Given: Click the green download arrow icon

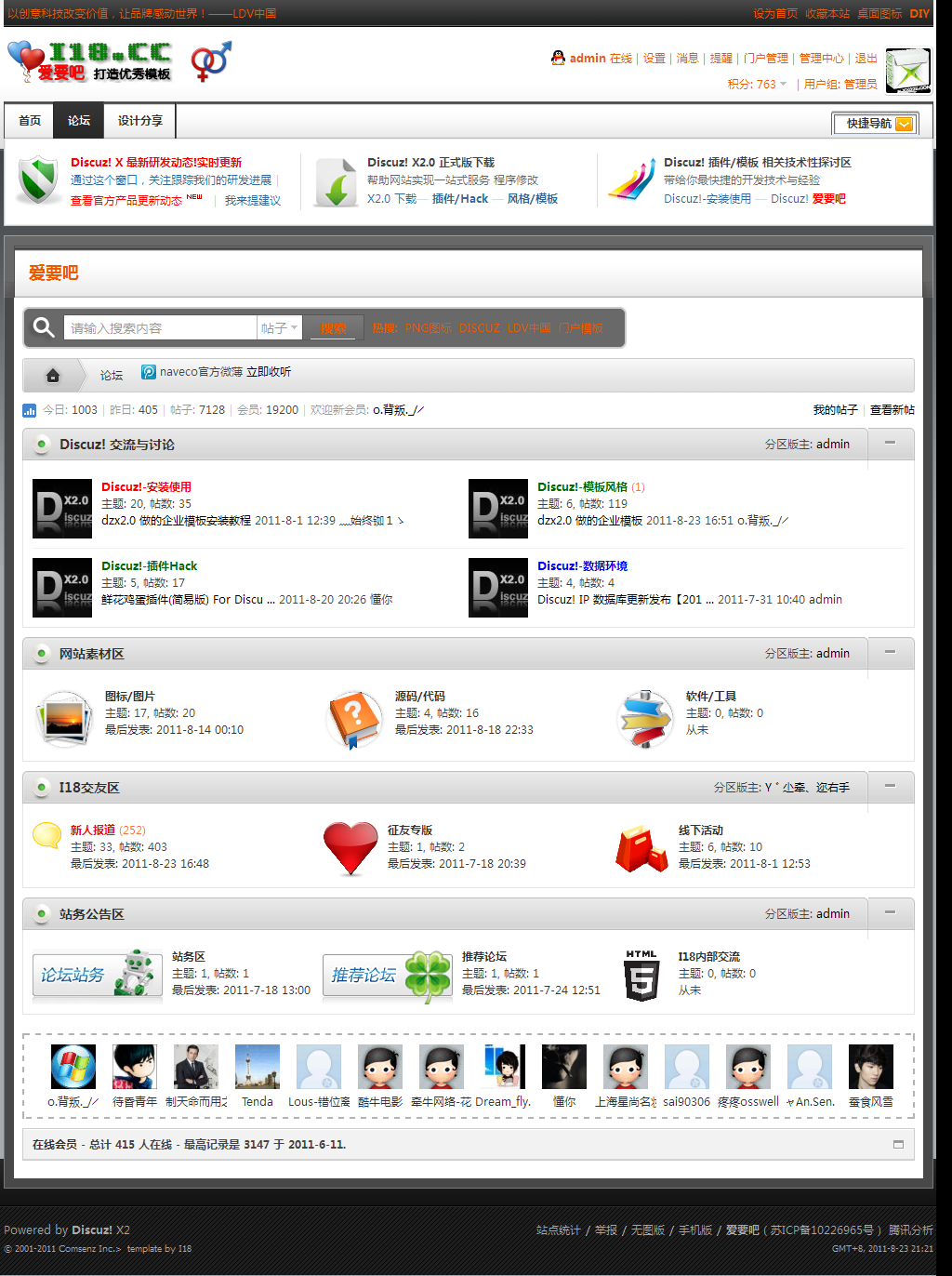Looking at the screenshot, I should [336, 181].
